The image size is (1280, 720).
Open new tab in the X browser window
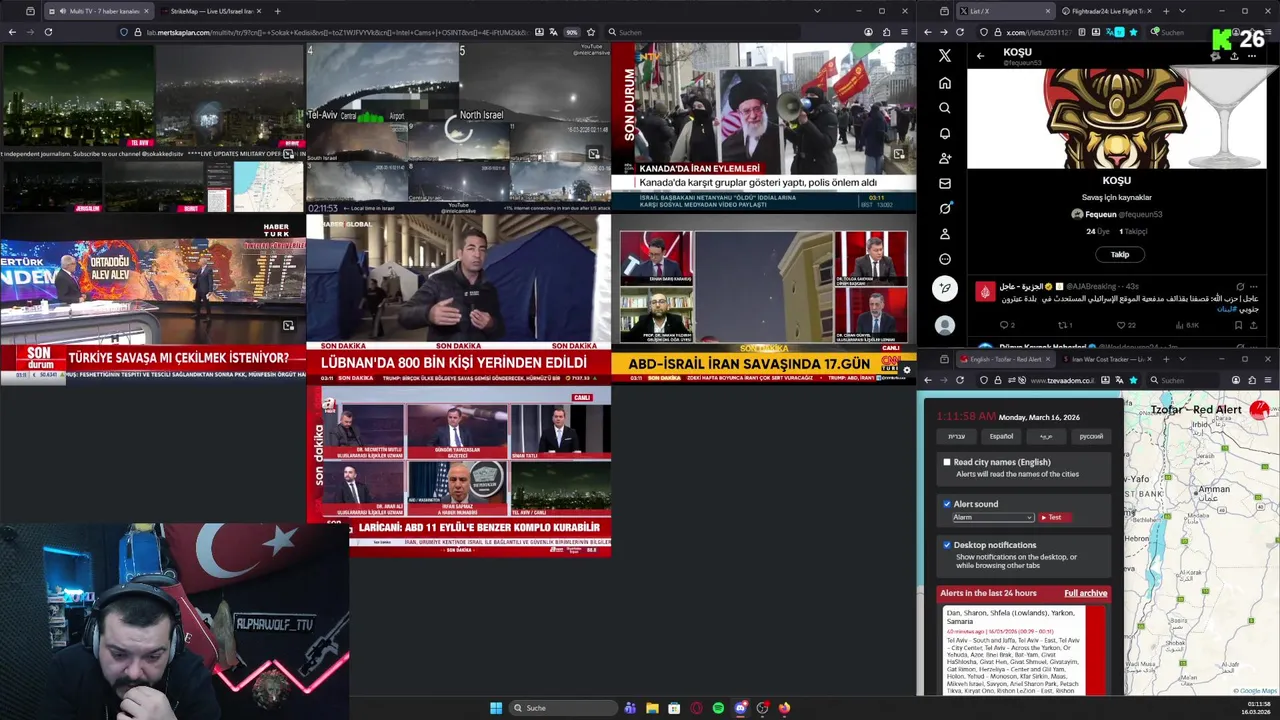pos(1166,11)
